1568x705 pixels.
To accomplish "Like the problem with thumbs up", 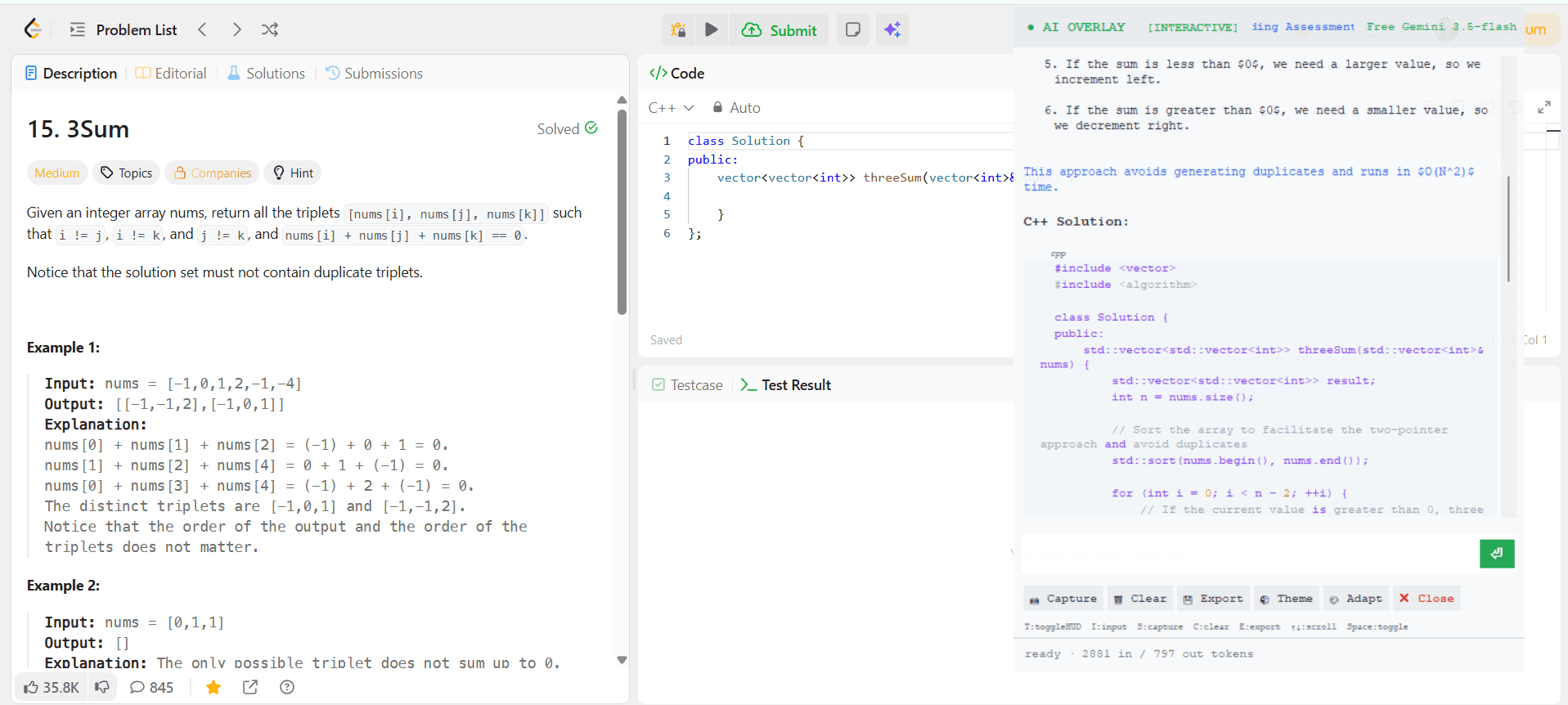I will (x=51, y=687).
